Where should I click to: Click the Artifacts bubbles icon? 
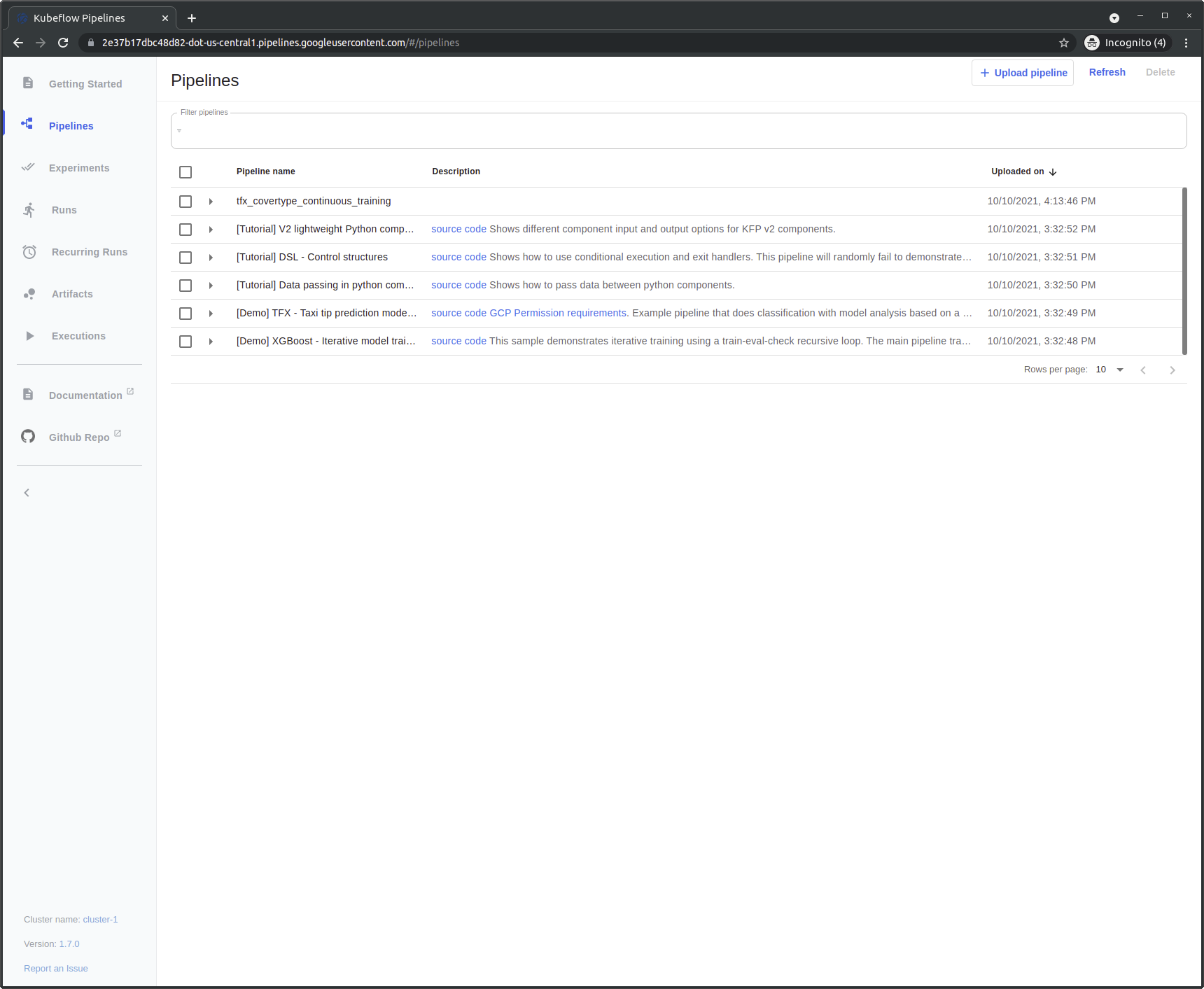click(29, 294)
